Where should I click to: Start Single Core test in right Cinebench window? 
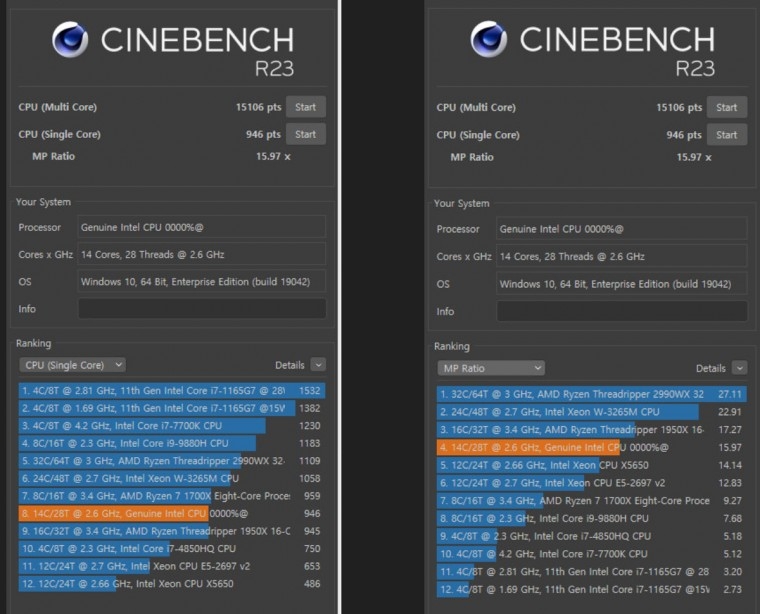(x=727, y=135)
